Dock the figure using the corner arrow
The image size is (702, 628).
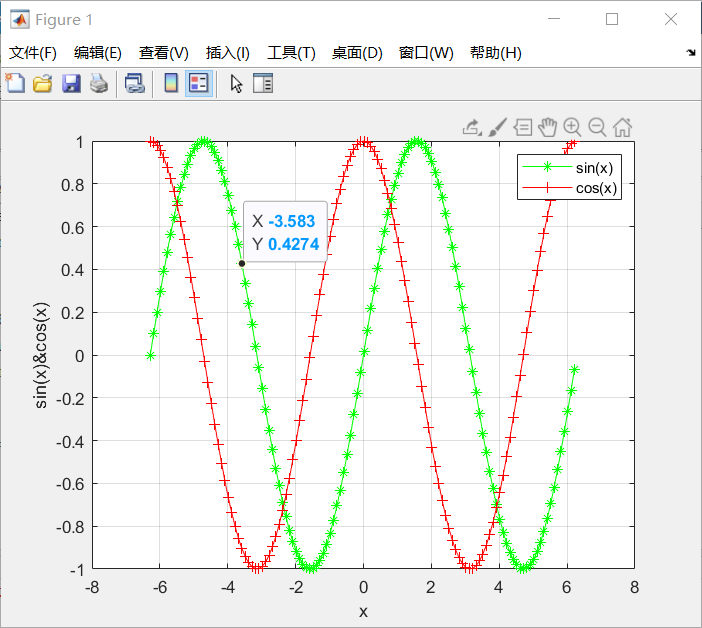pyautogui.click(x=691, y=53)
